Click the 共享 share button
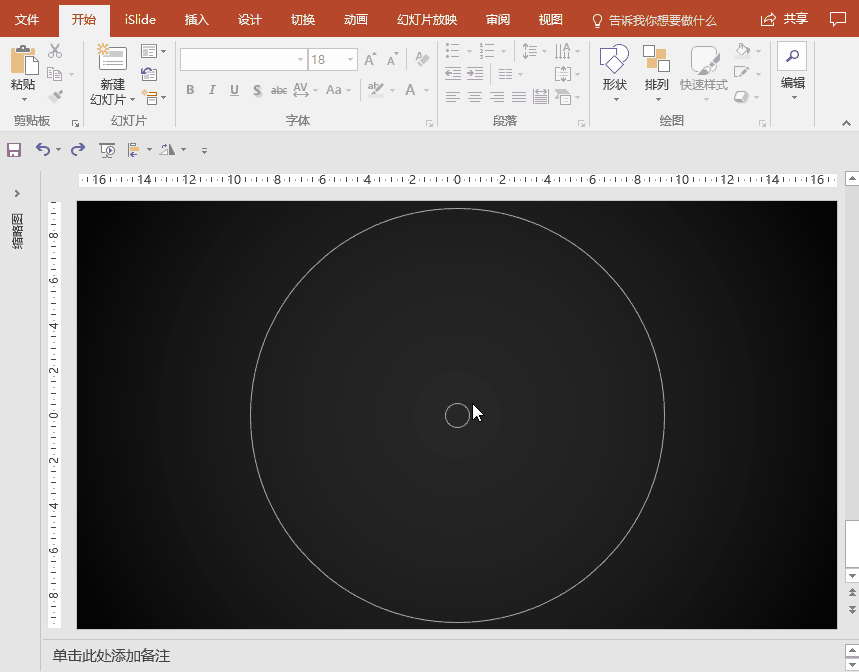This screenshot has width=859, height=672. (785, 19)
